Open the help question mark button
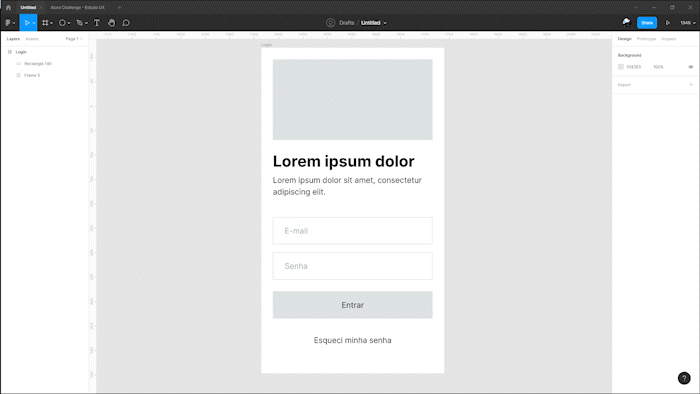 684,378
